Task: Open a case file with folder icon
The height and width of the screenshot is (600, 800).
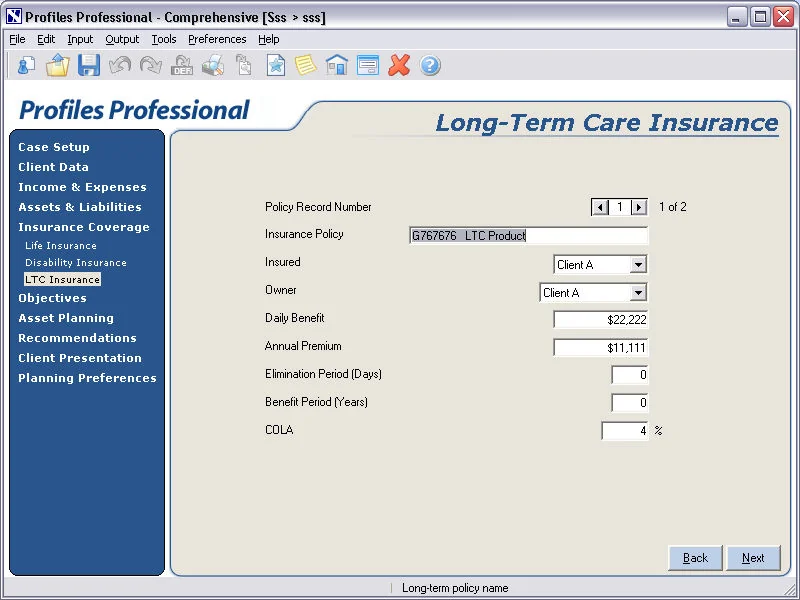Action: [x=57, y=65]
